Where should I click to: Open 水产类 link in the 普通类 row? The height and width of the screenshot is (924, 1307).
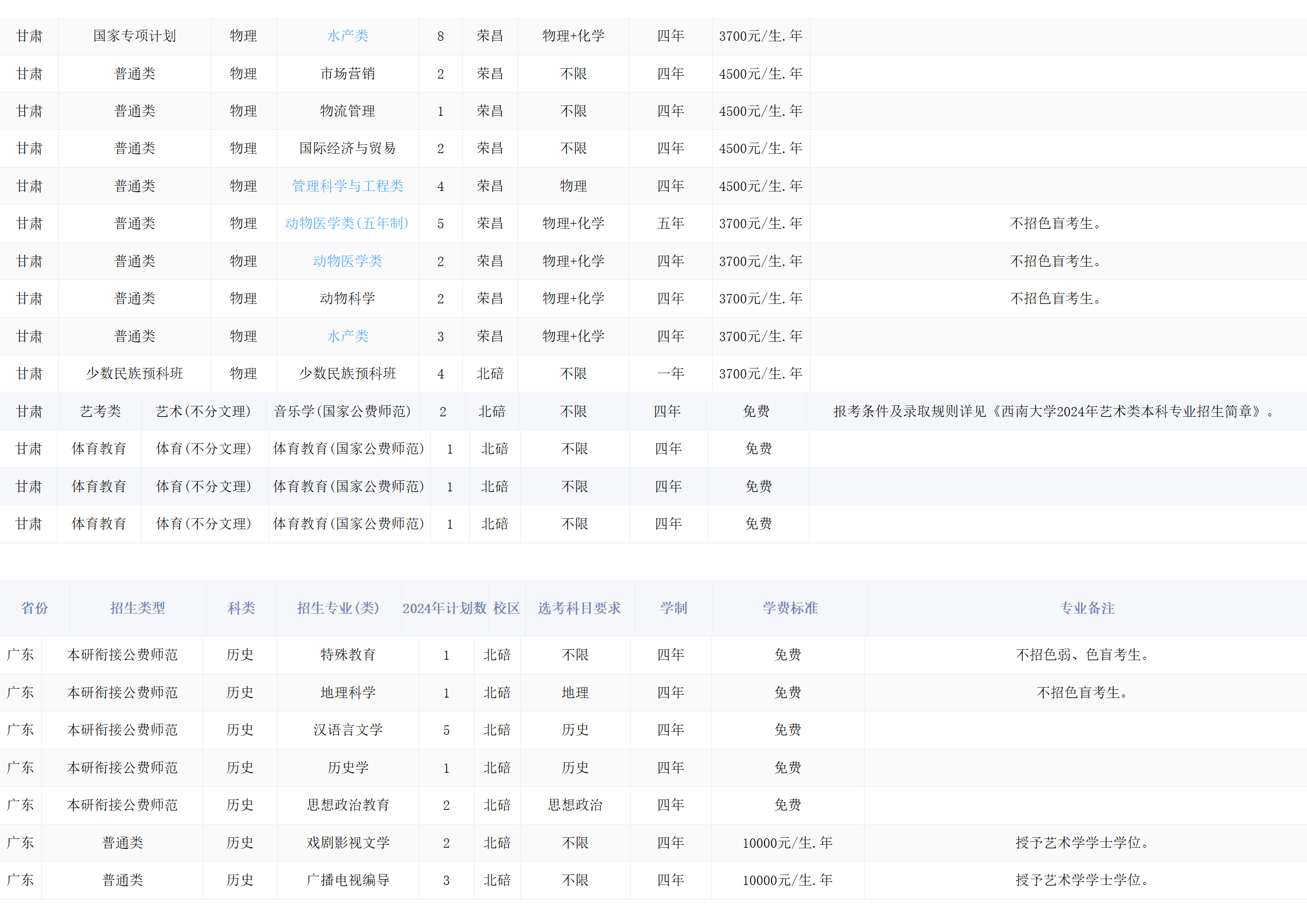(x=348, y=337)
